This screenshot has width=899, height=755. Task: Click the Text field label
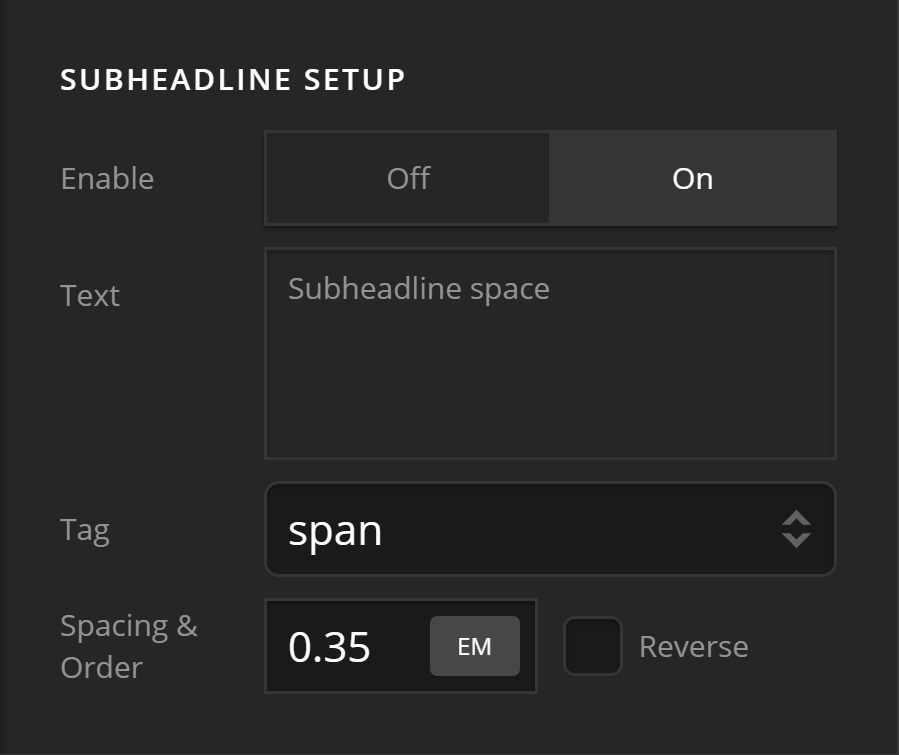coord(90,295)
